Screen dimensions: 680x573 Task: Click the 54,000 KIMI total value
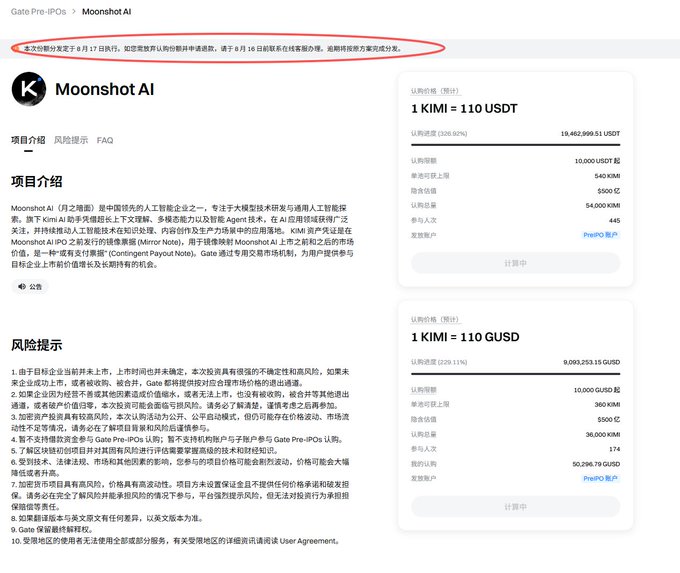pos(603,206)
